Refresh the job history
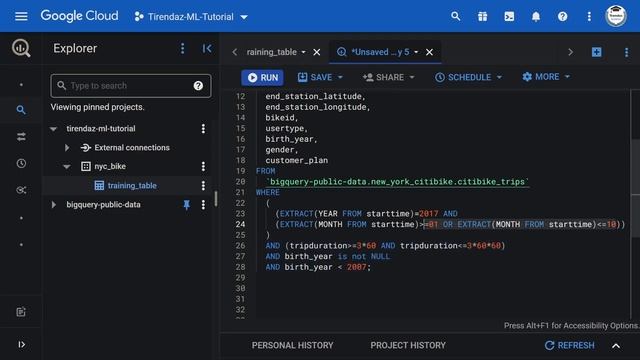Screen dimensions: 640x360 (x=569, y=345)
